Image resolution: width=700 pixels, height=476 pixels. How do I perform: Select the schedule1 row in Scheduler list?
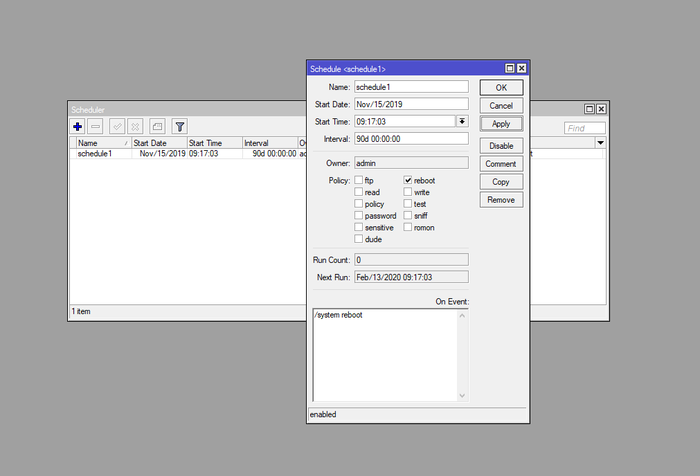click(x=188, y=154)
